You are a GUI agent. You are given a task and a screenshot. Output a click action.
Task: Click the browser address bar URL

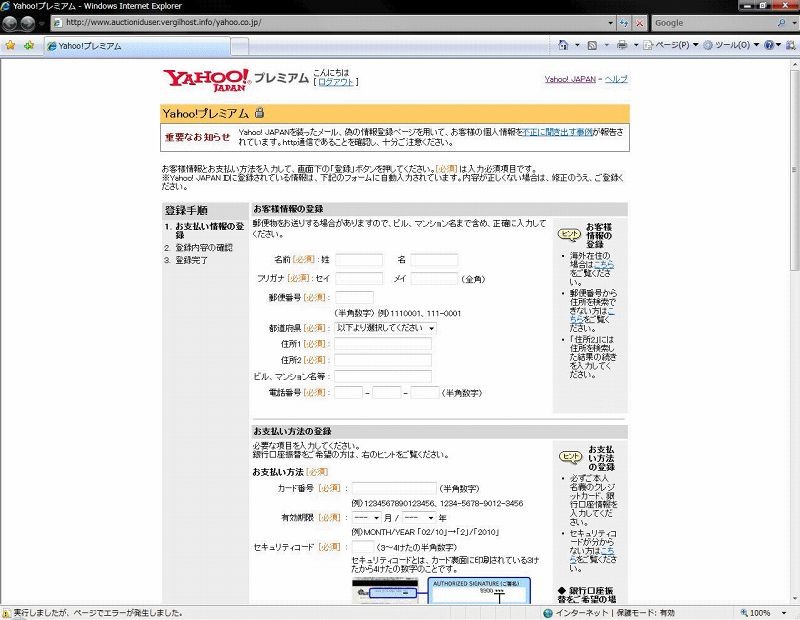pos(327,23)
